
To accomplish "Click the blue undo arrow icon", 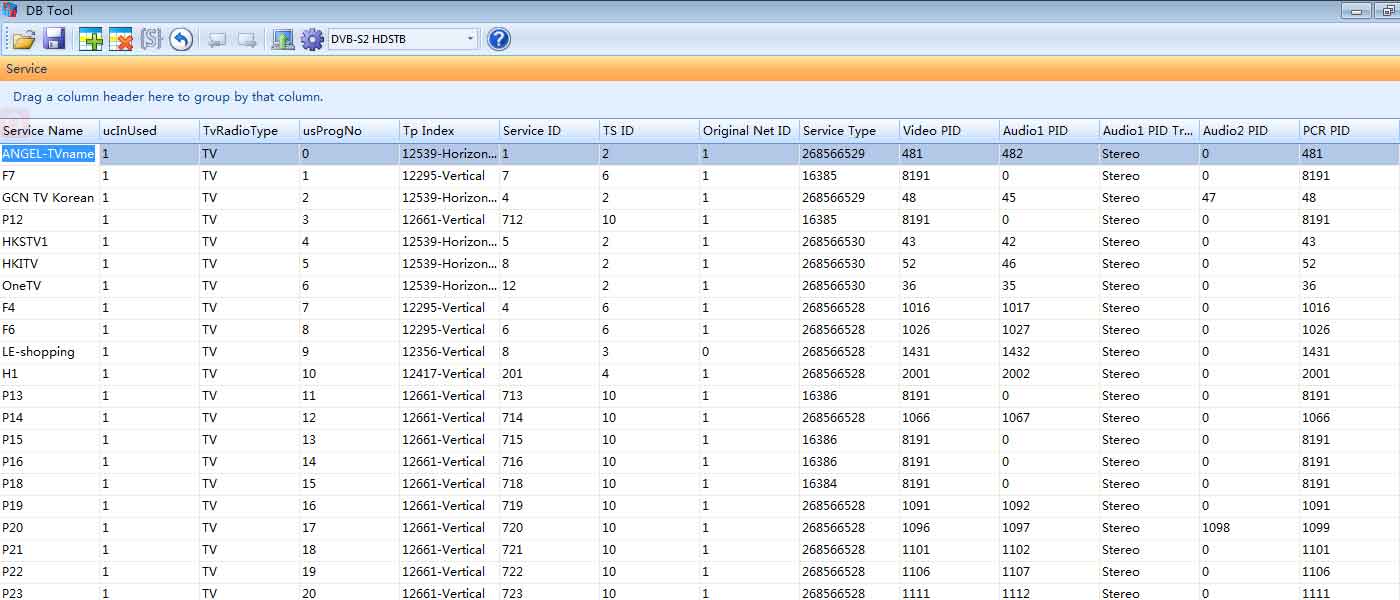I will (x=181, y=40).
